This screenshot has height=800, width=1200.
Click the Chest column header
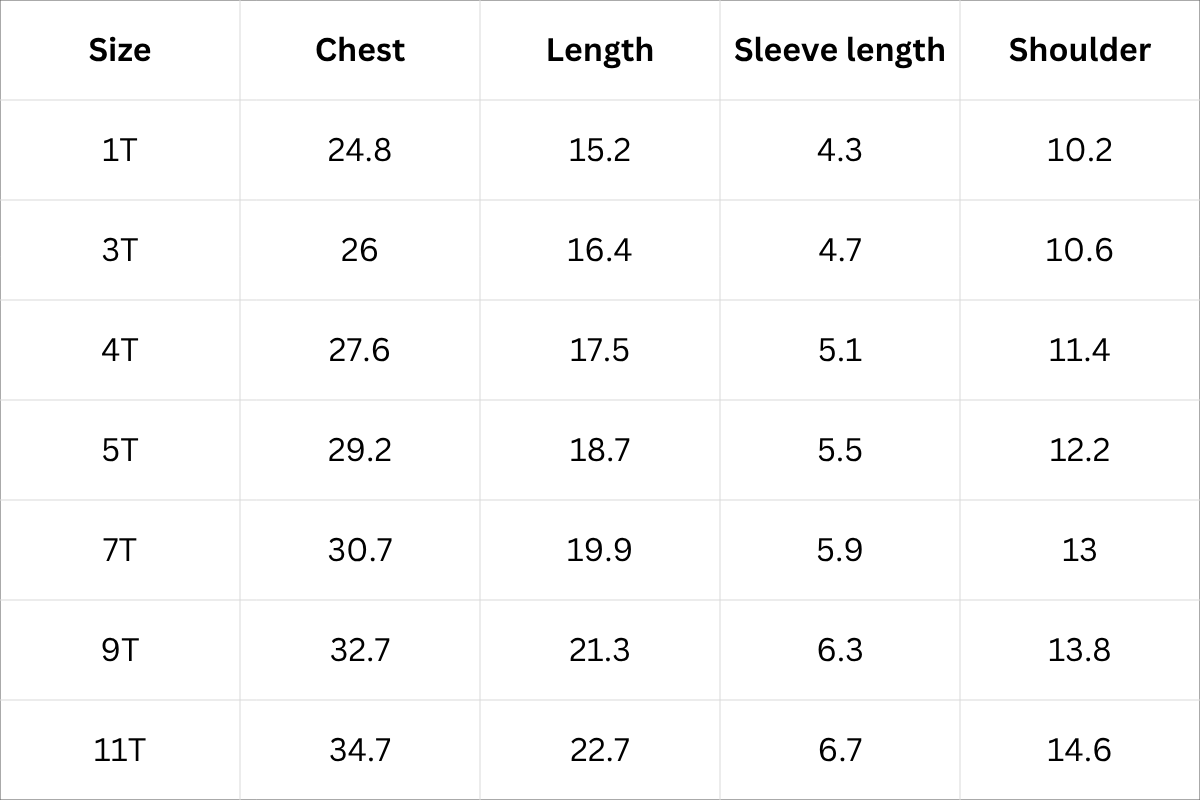point(360,50)
